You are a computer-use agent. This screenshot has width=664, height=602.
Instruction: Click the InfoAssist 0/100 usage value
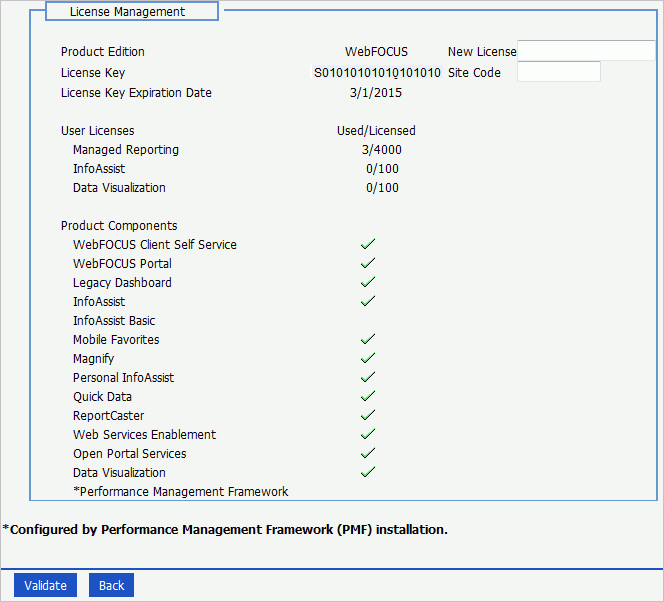(382, 169)
